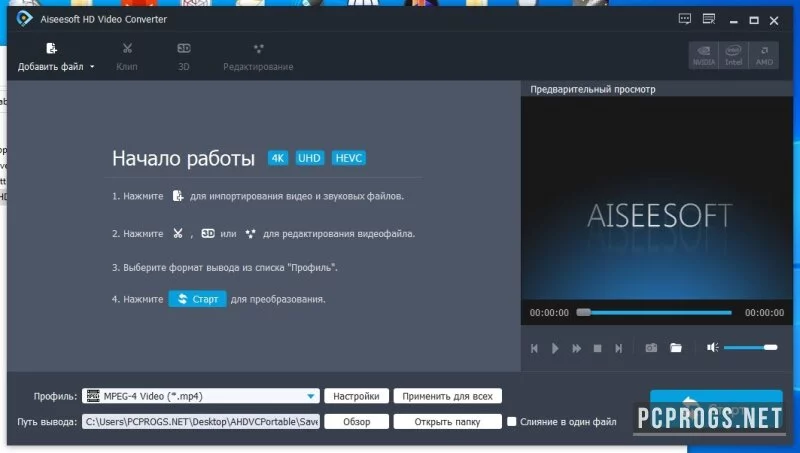Screen dimensions: 800x453
Task: Open the snapshot folder icon
Action: (676, 348)
